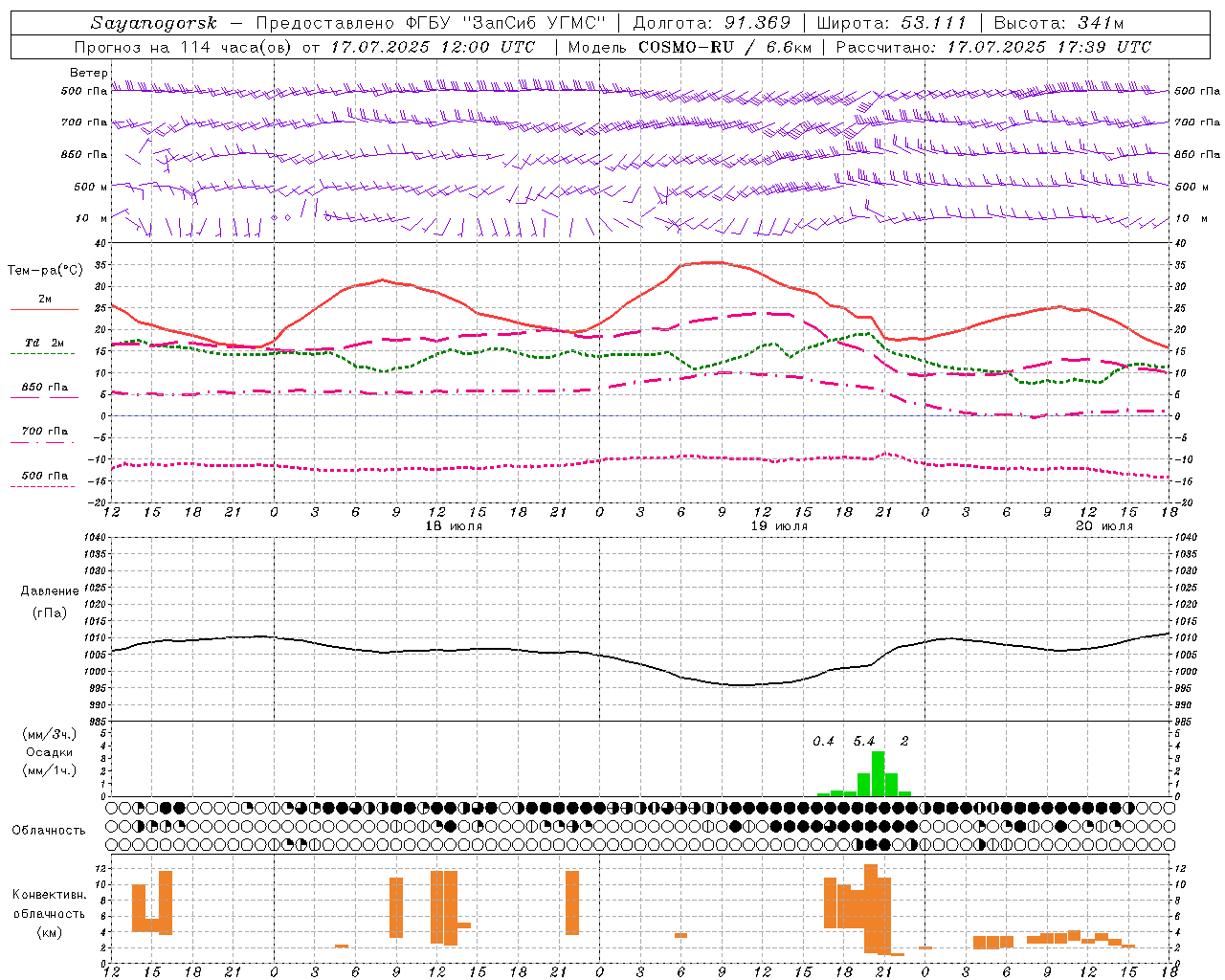Screen dimensions: 1225x980
Task: Select the forecast start 17.07.2025 12:00 UTC
Action: [433, 47]
